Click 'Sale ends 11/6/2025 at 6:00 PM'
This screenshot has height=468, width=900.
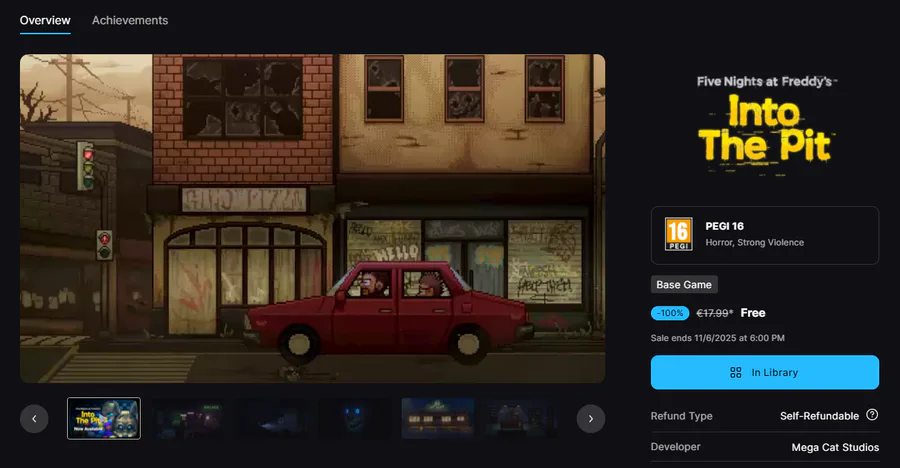coord(717,338)
